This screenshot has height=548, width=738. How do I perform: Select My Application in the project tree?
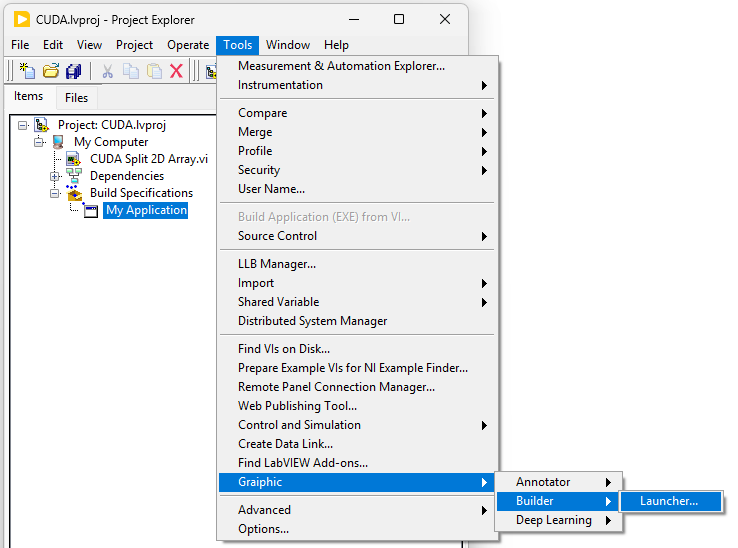point(146,210)
